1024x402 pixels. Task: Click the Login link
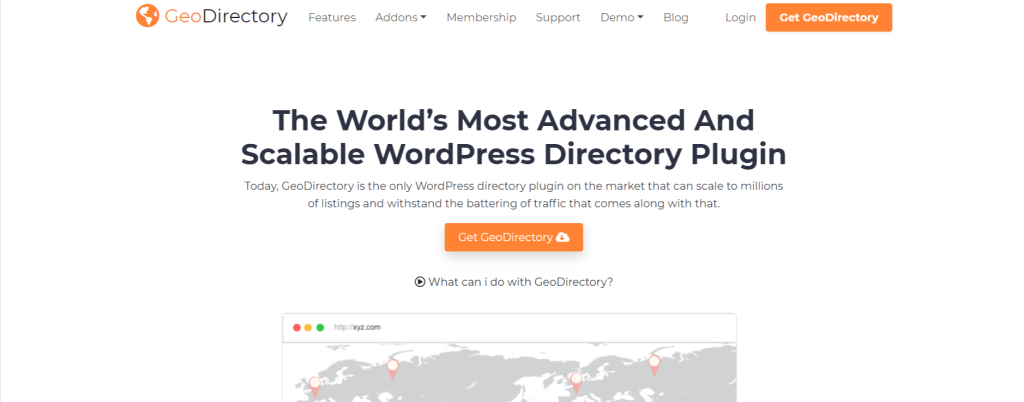(740, 17)
